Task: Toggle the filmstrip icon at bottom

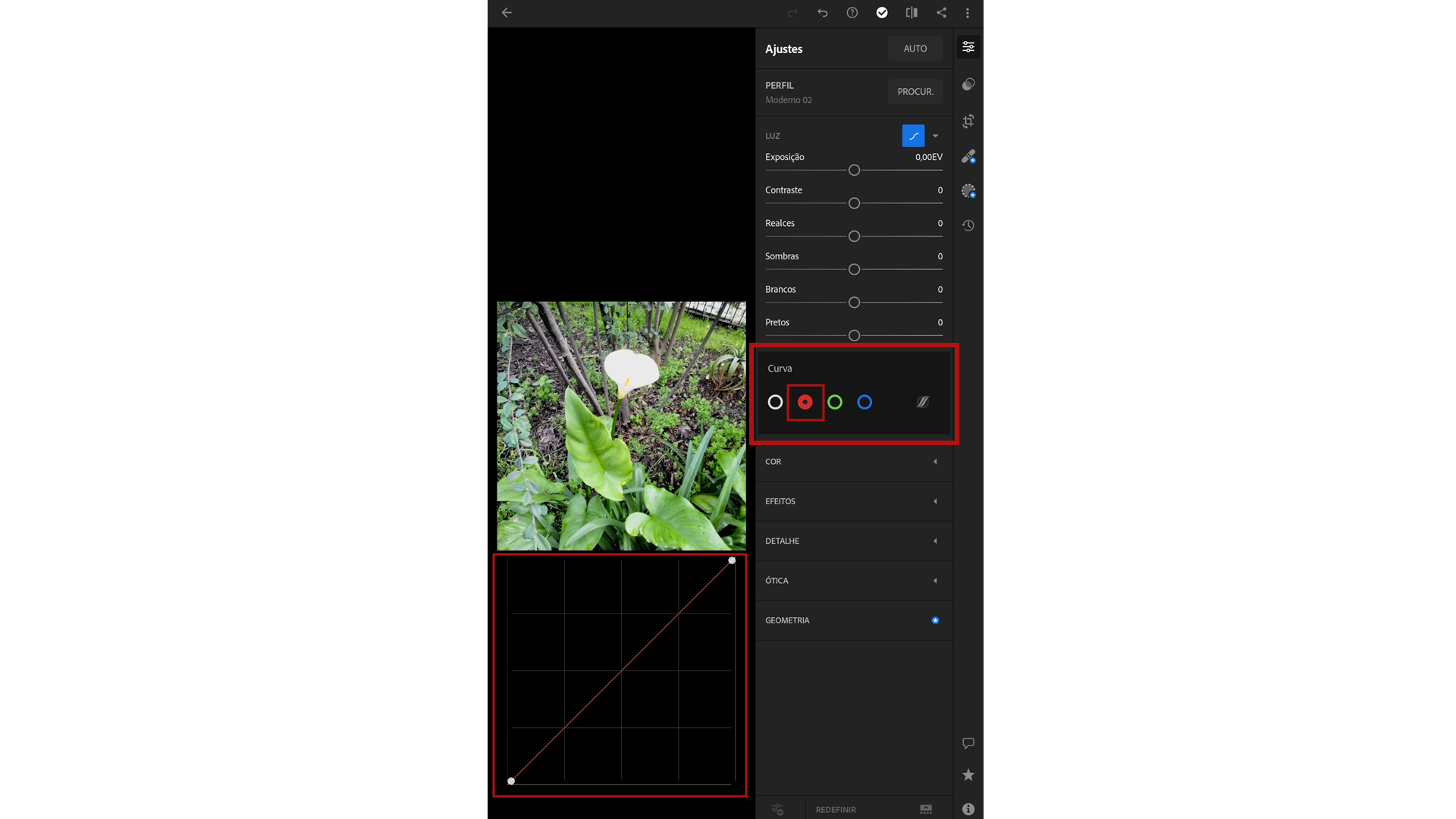Action: point(926,810)
